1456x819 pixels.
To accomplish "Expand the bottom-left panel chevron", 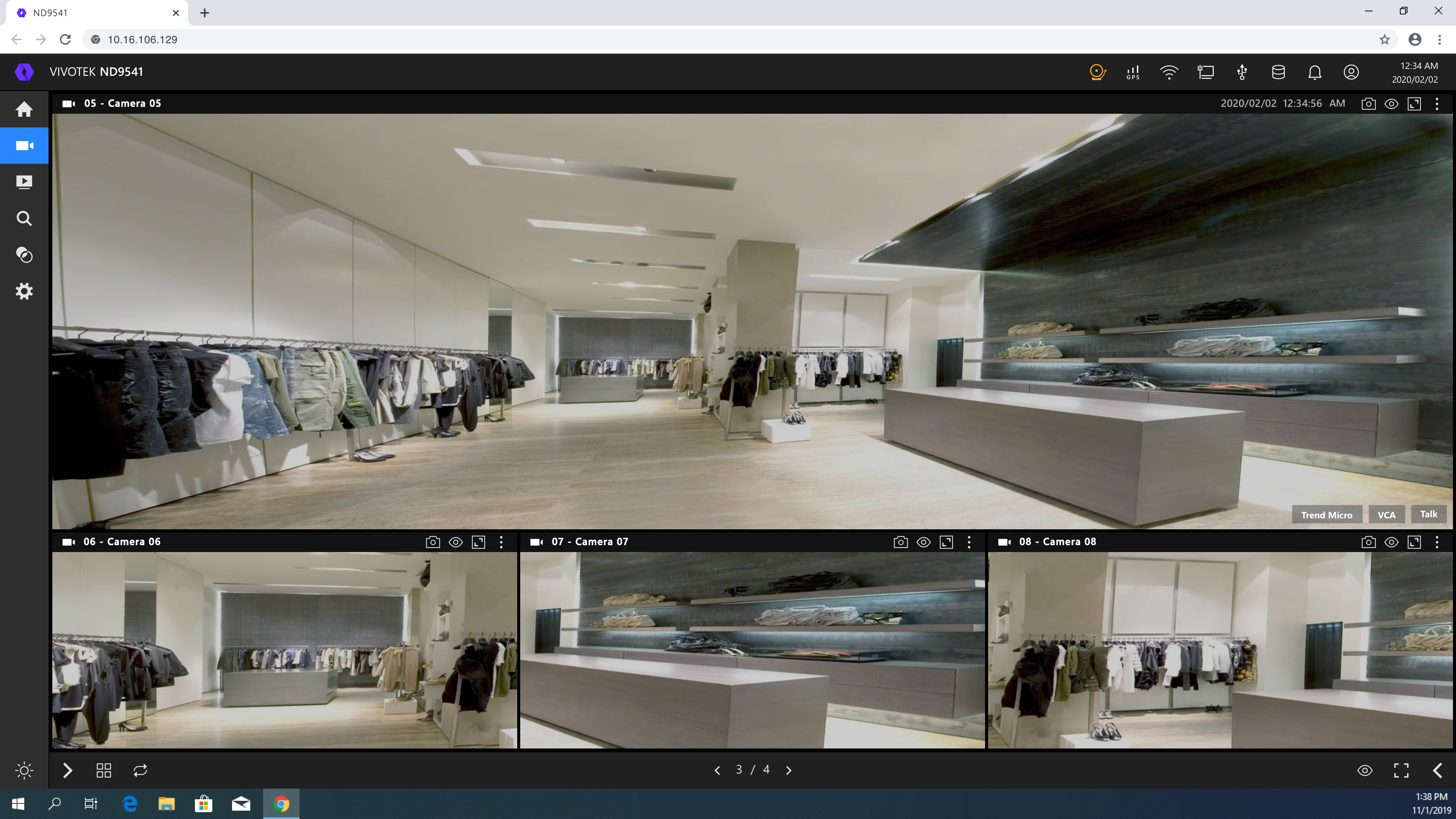I will coord(67,770).
